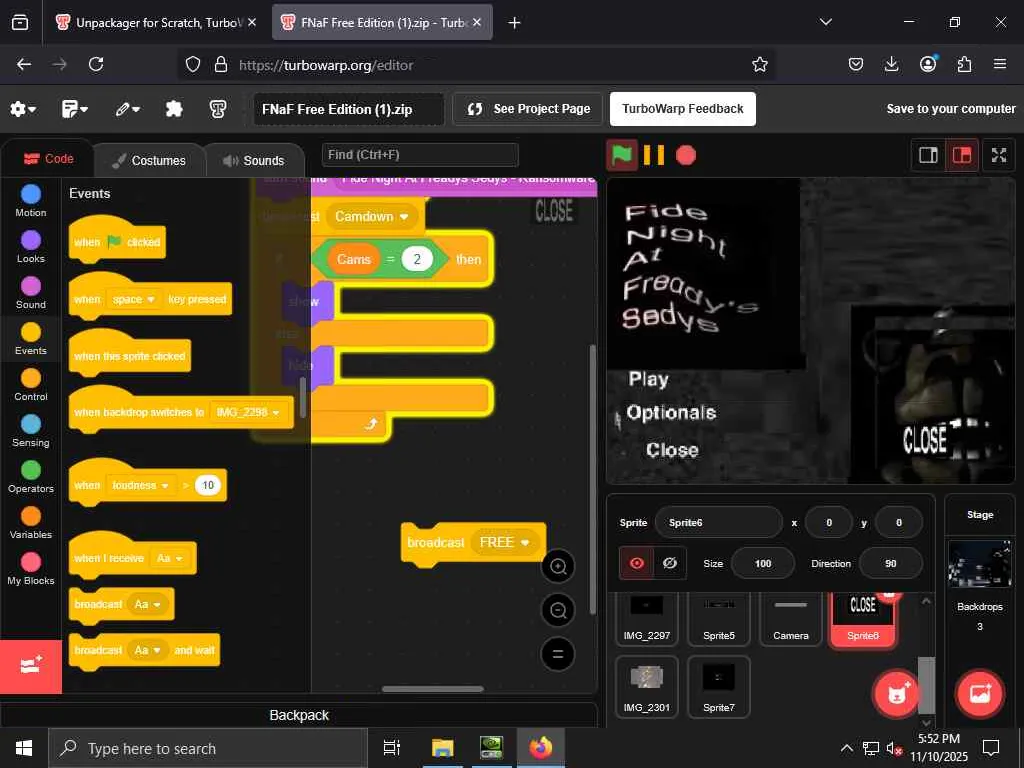Click the add extension button
Screen dimensions: 1024x768
(31, 666)
